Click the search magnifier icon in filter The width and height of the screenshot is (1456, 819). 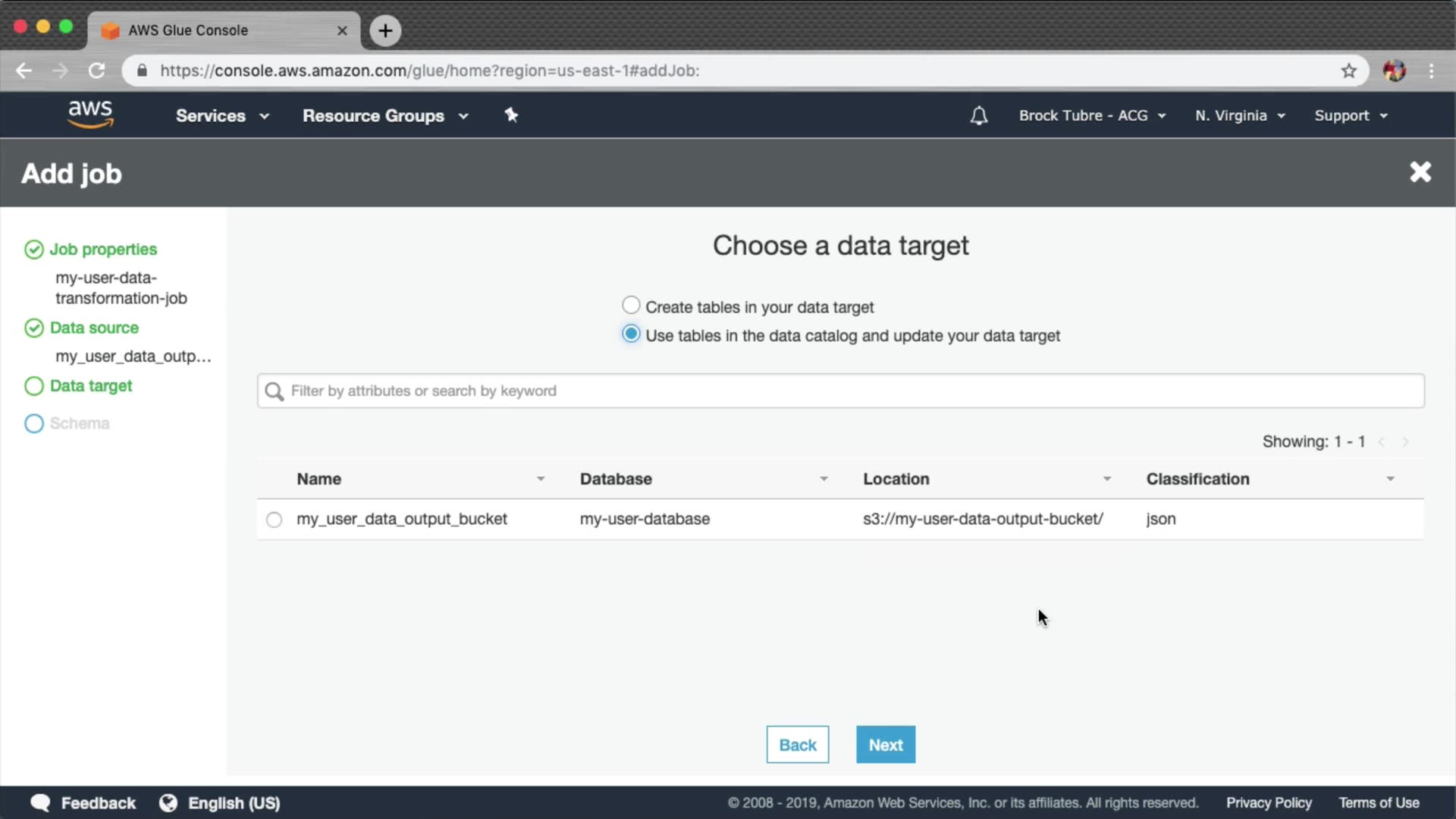[275, 391]
